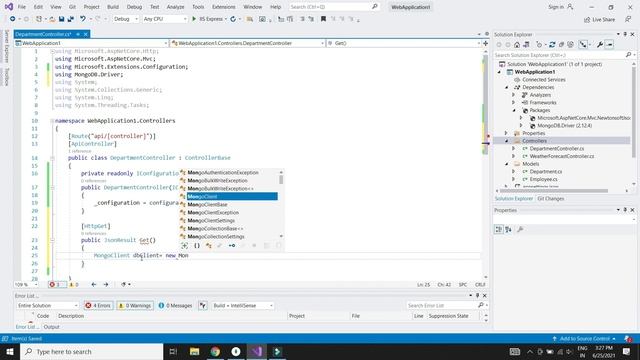Click the Home icon in Solution Explorer

tap(517, 44)
